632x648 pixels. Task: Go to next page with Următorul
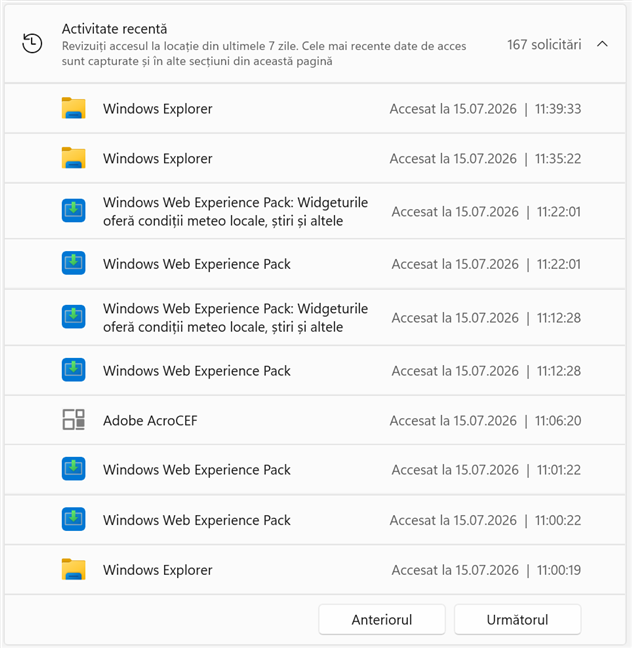(x=518, y=619)
